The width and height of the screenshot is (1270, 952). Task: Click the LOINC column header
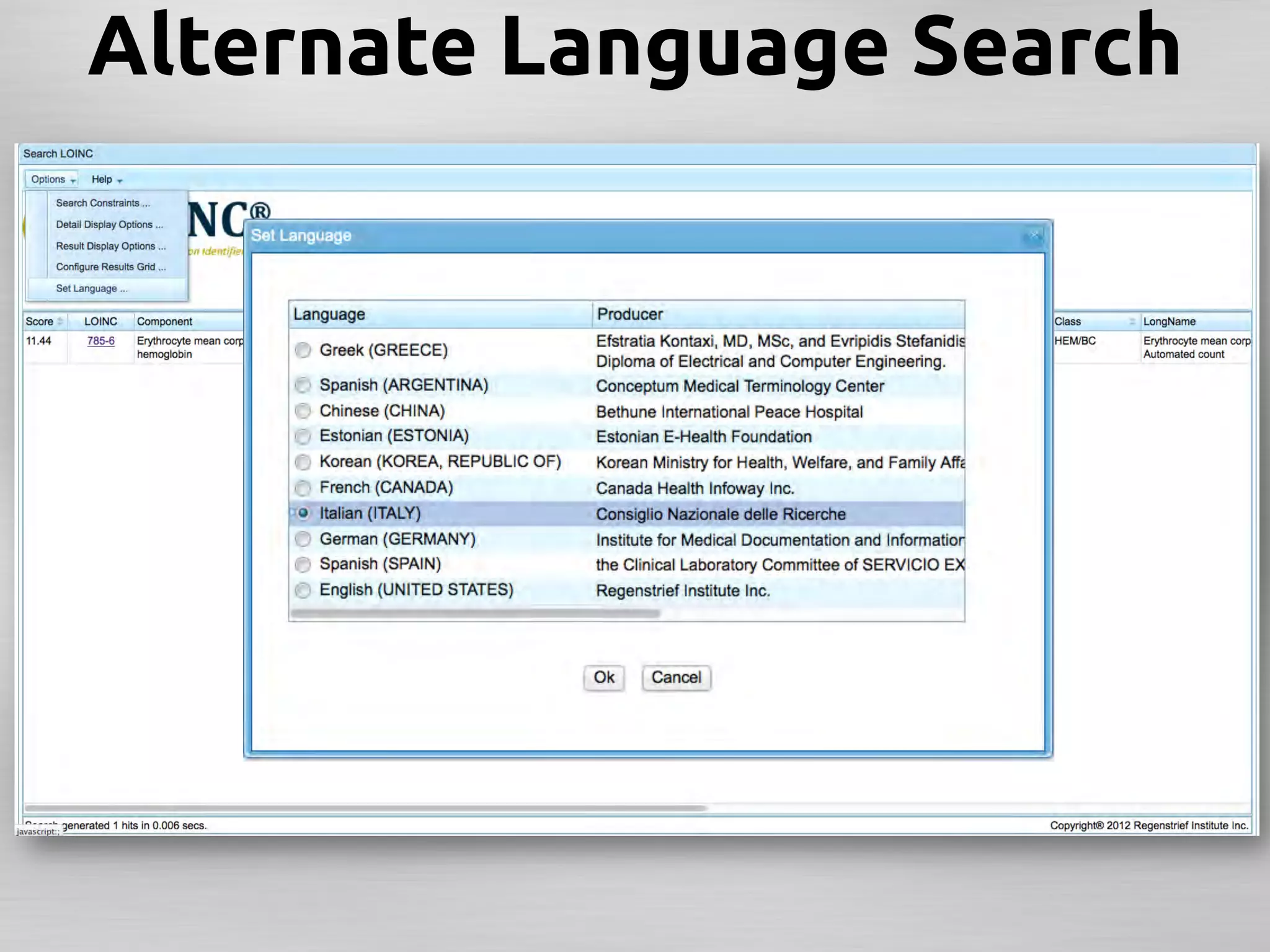100,322
